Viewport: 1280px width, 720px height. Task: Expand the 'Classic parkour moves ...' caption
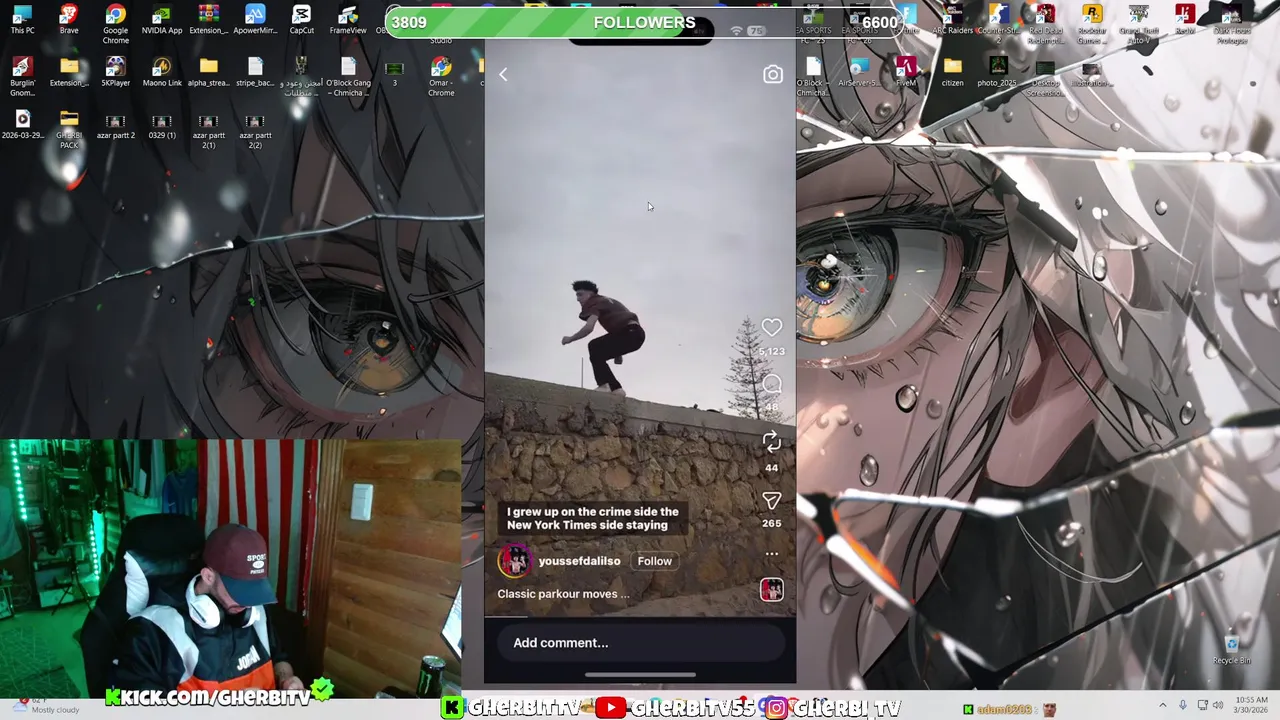(563, 594)
